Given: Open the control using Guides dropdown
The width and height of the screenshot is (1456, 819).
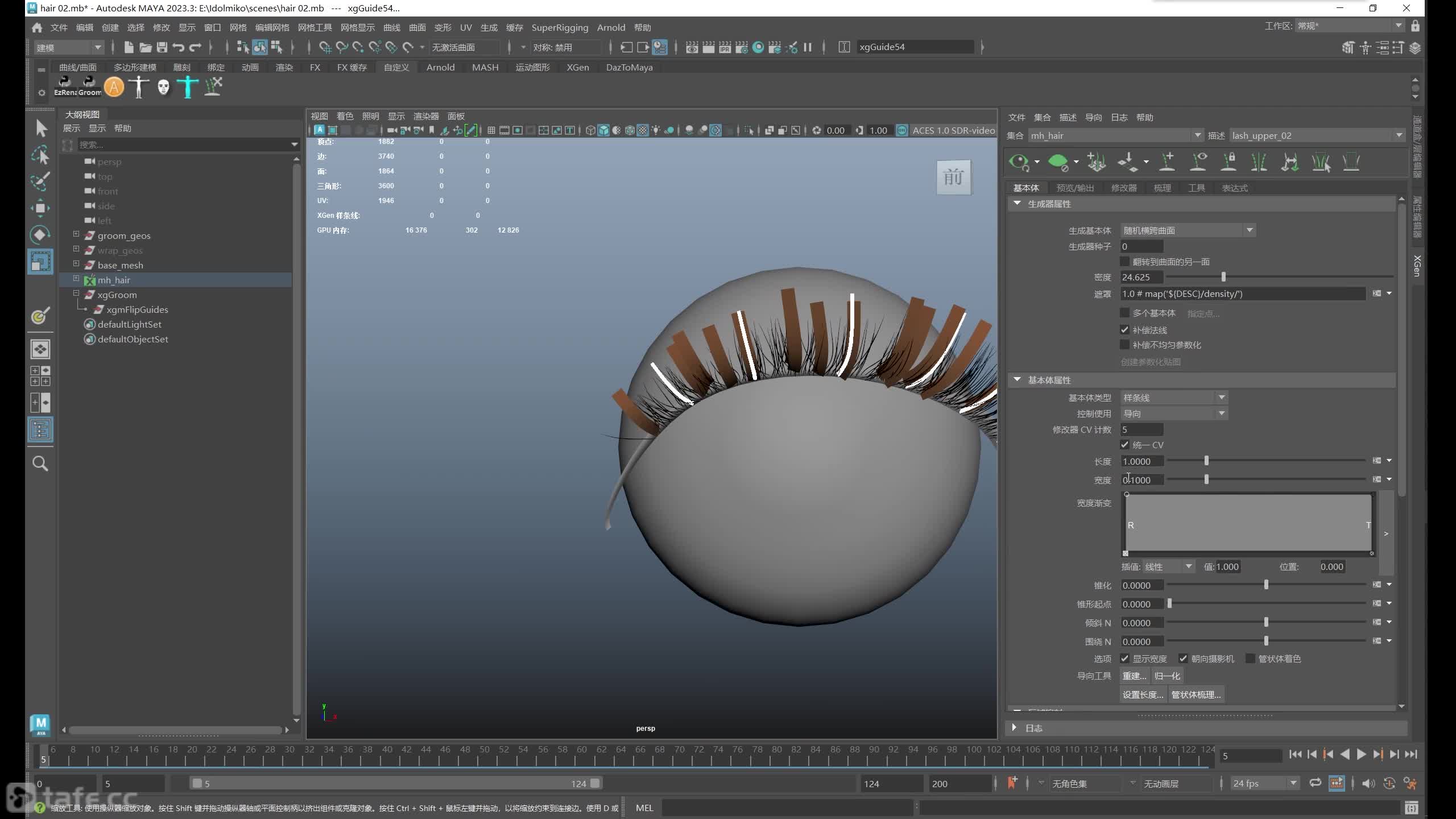Looking at the screenshot, I should (1174, 413).
